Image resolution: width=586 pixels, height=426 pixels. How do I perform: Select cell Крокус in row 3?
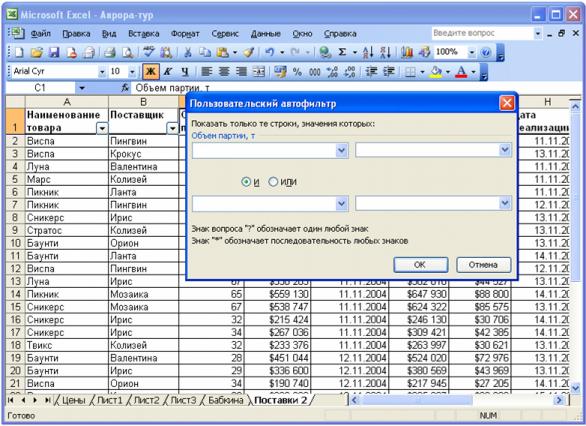pos(143,154)
